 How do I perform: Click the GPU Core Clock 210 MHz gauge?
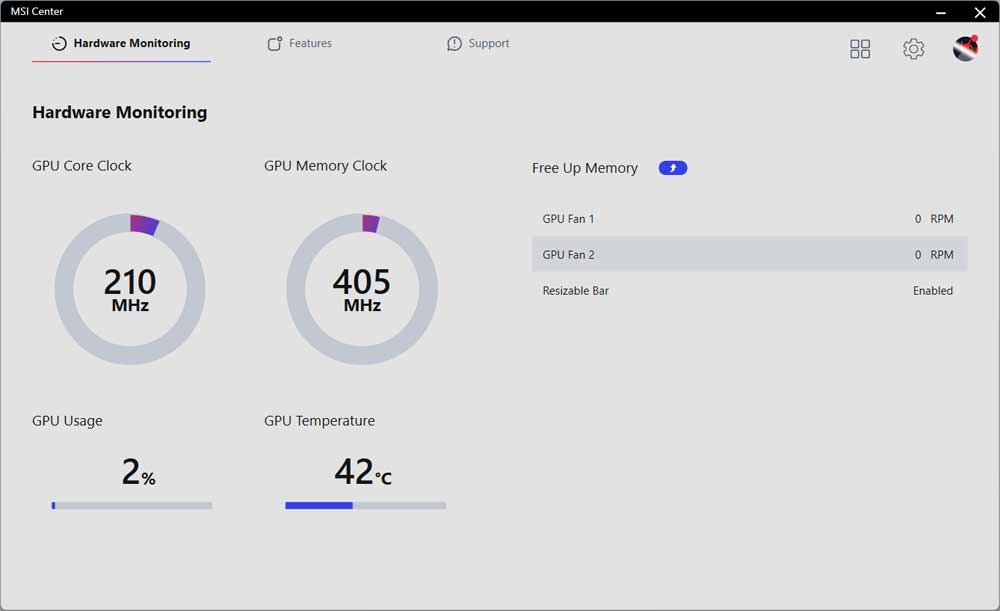click(130, 289)
